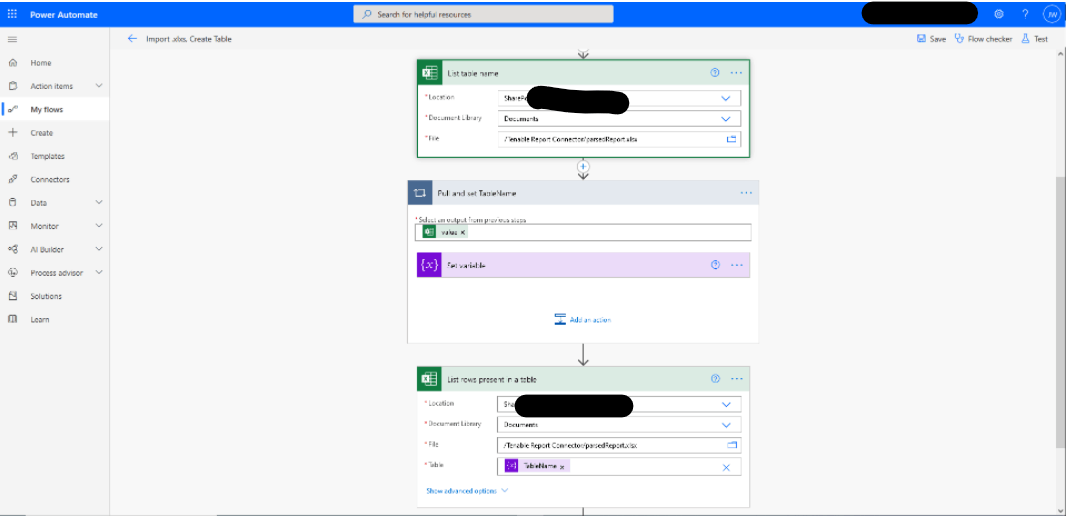Screen dimensions: 1067x516
Task: Expand Data submenu chevron
Action: pos(99,203)
